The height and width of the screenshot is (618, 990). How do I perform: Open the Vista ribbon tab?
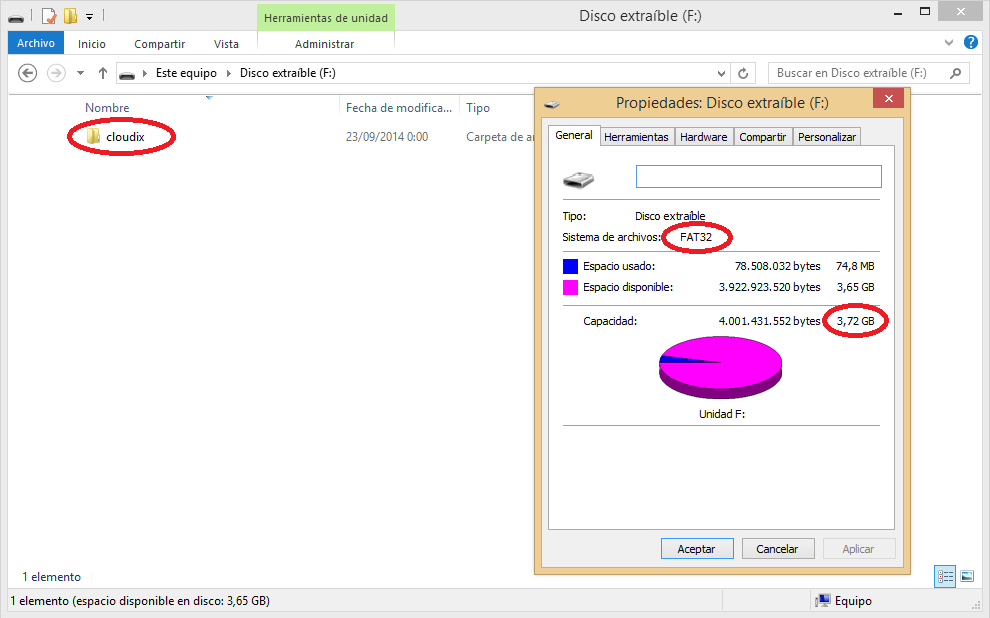(x=226, y=44)
